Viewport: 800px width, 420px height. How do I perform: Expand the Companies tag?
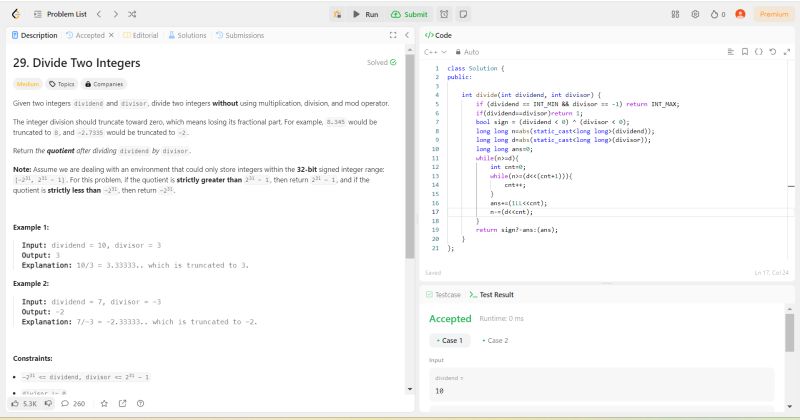104,84
